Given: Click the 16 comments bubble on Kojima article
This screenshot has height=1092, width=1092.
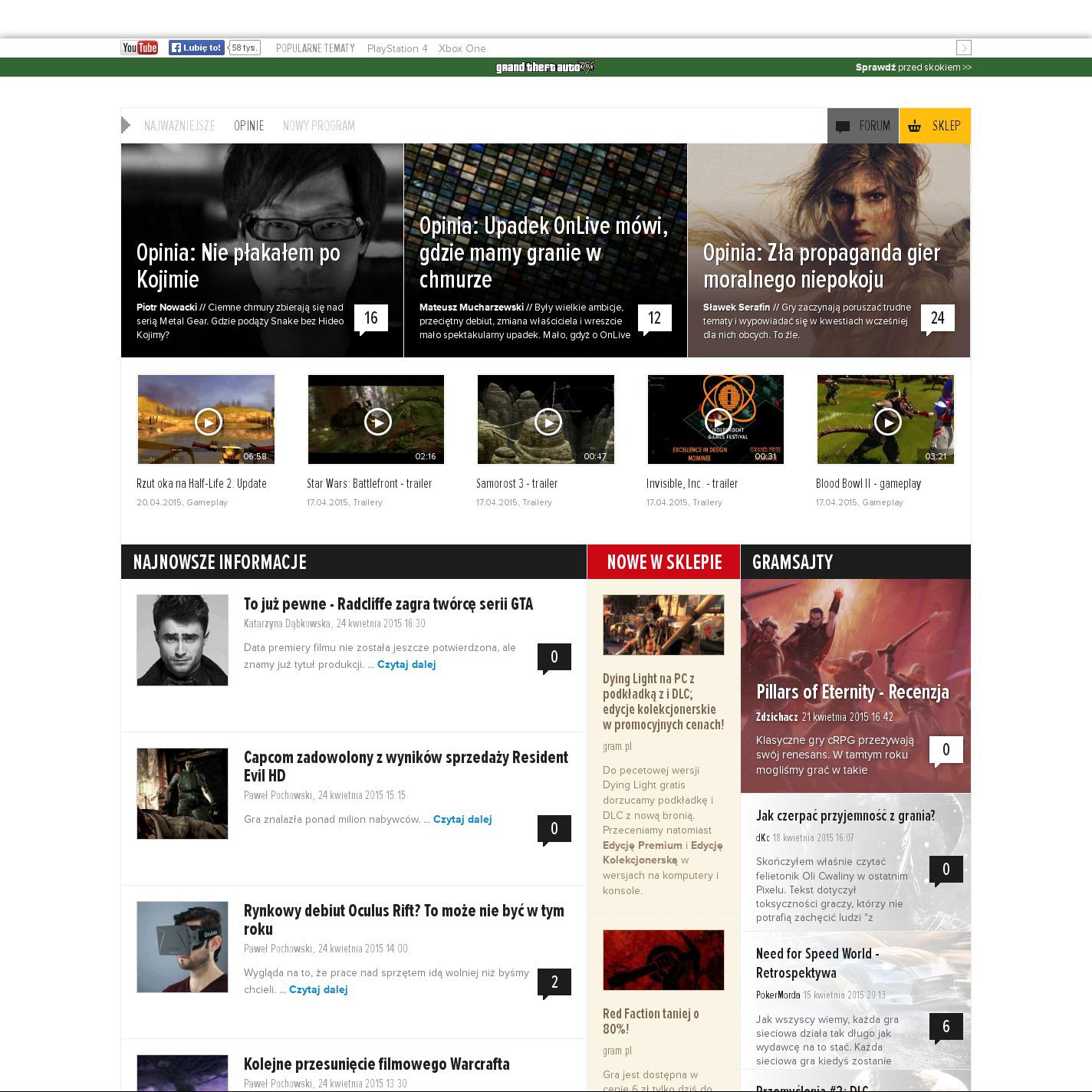Looking at the screenshot, I should (x=371, y=318).
